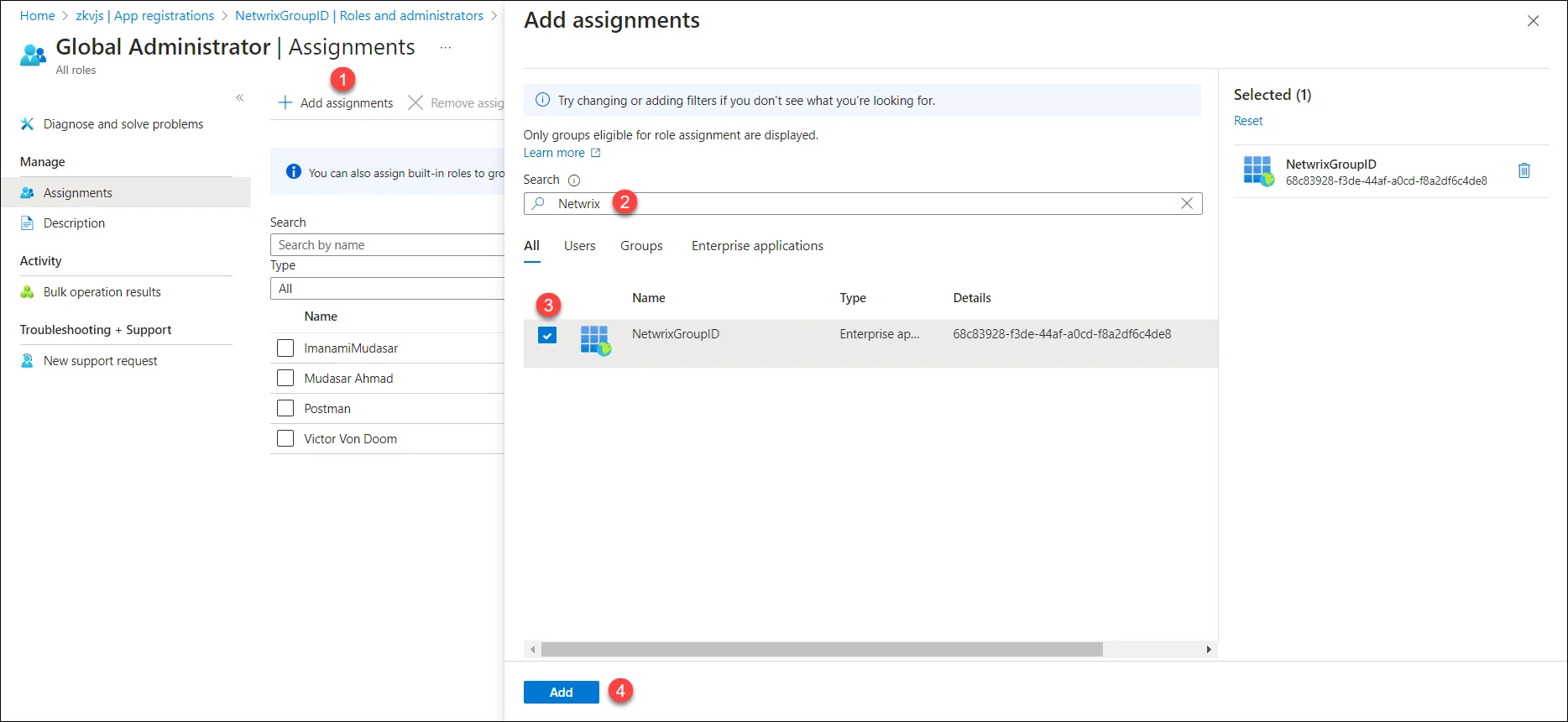Click the Enterprise ap... type cell
1568x722 pixels.
coord(880,334)
